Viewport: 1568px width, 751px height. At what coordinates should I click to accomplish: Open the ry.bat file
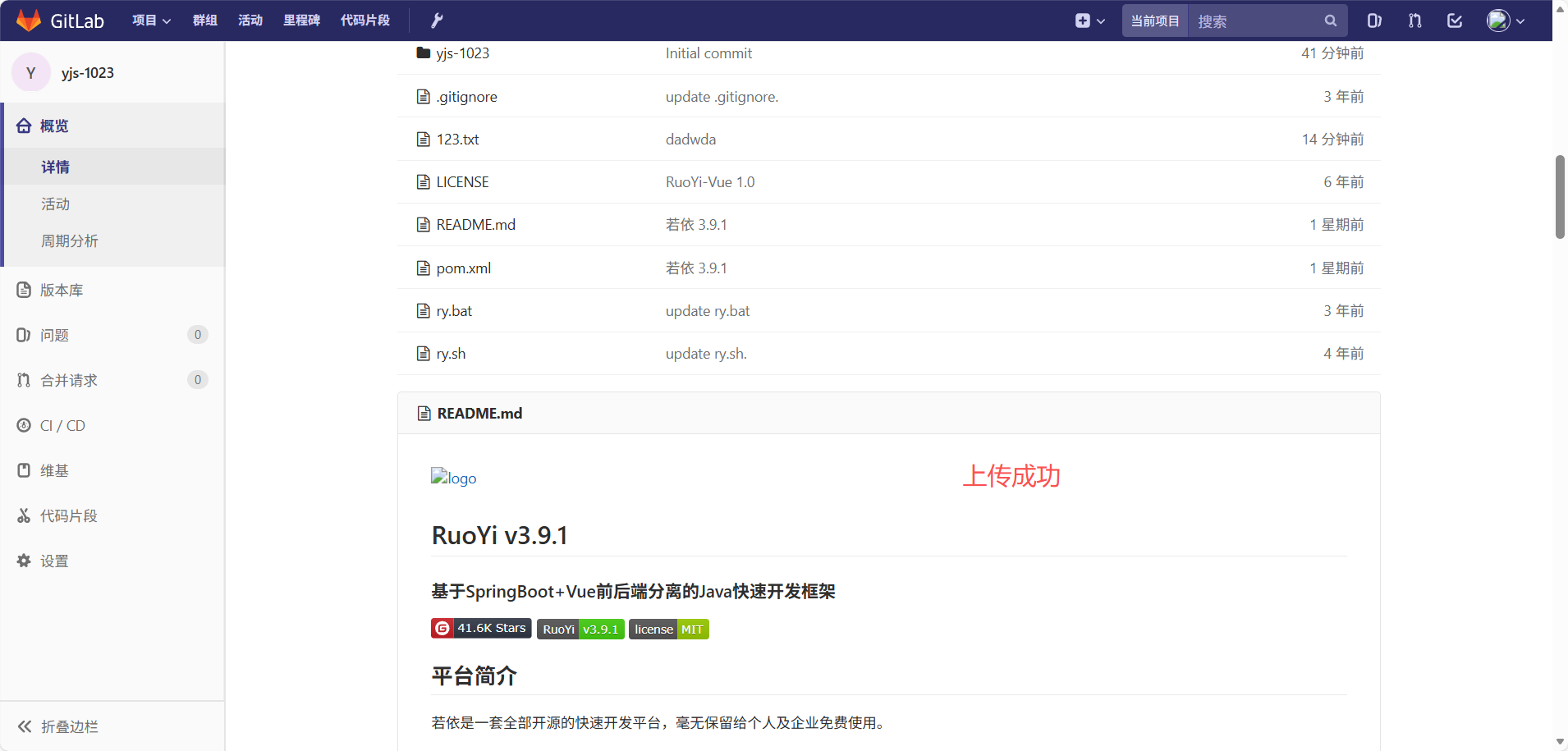coord(454,311)
